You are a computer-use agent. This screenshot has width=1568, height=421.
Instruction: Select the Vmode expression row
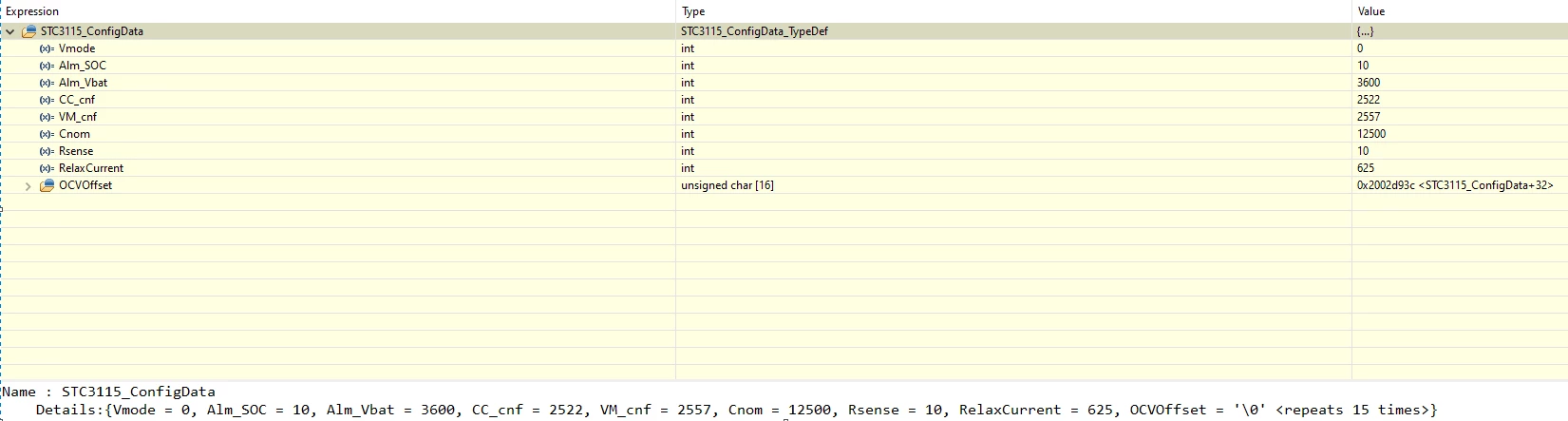tap(784, 48)
